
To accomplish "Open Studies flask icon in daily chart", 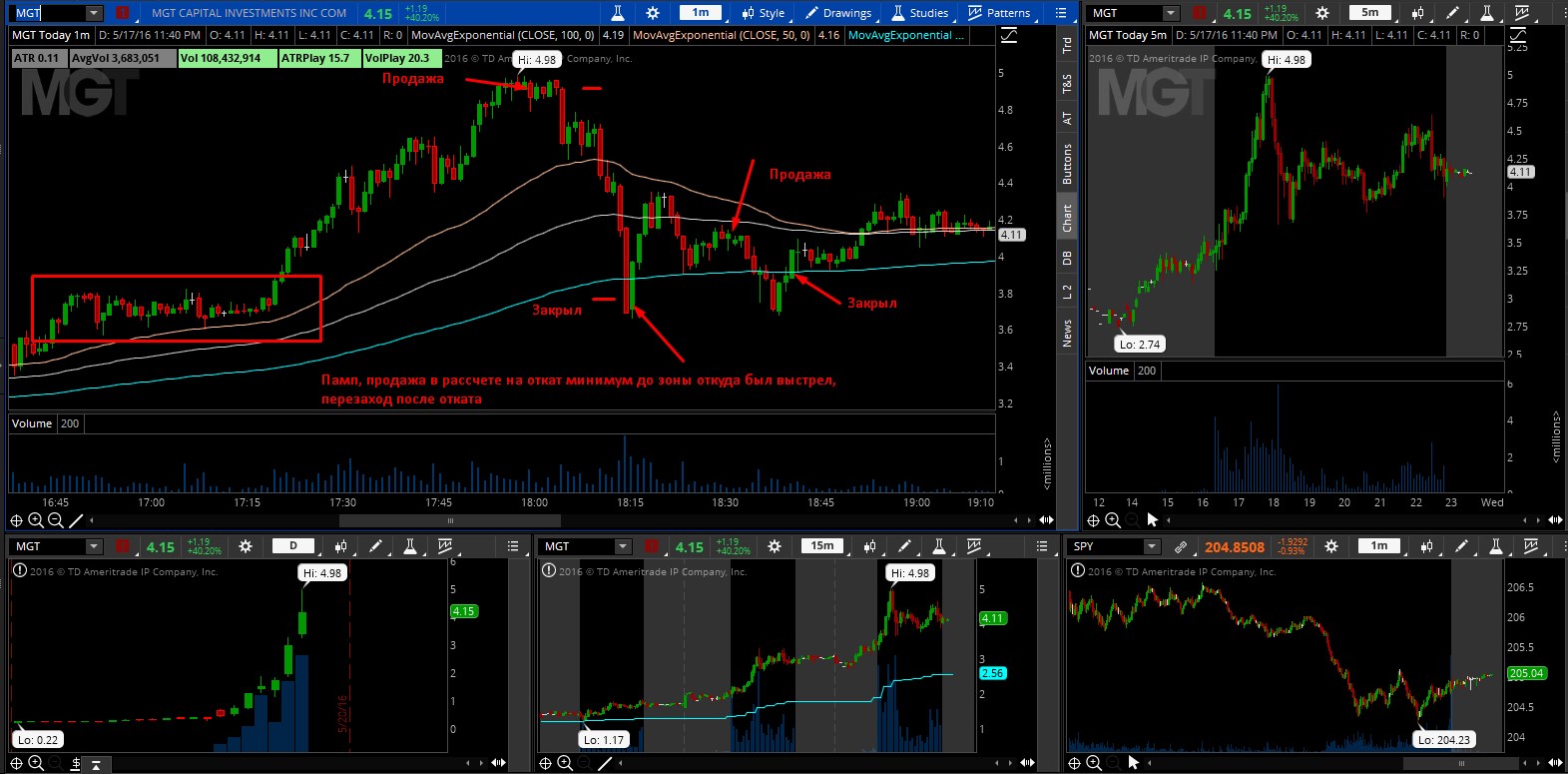I will (410, 546).
